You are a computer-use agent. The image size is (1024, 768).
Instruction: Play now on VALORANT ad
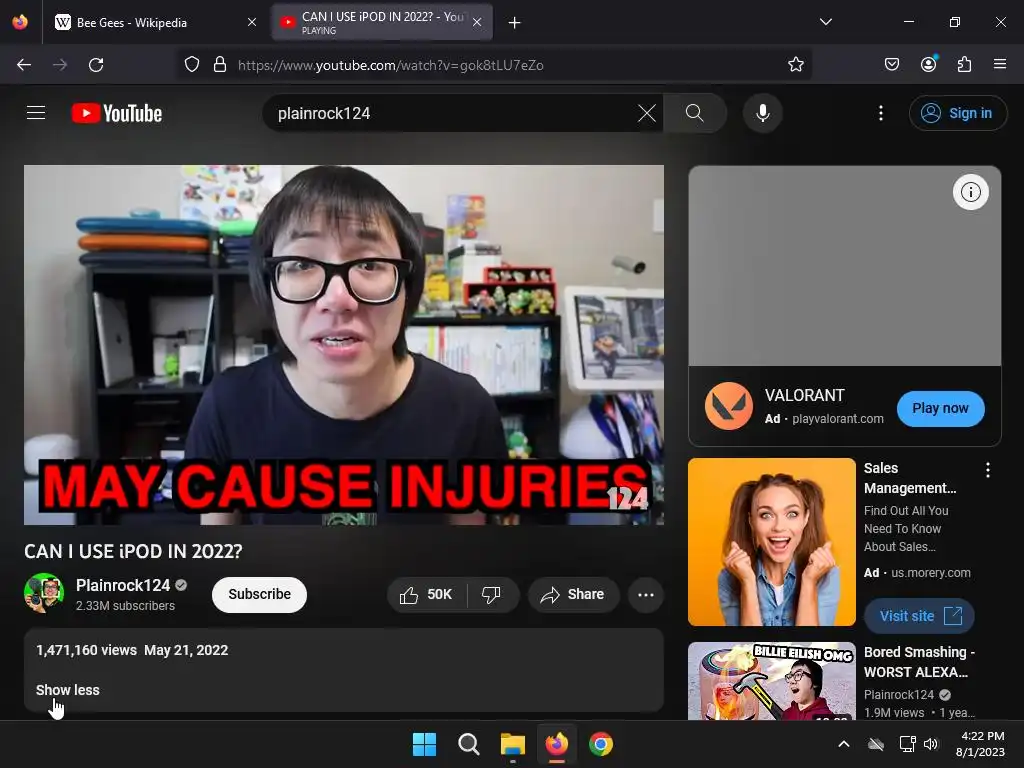click(x=940, y=409)
